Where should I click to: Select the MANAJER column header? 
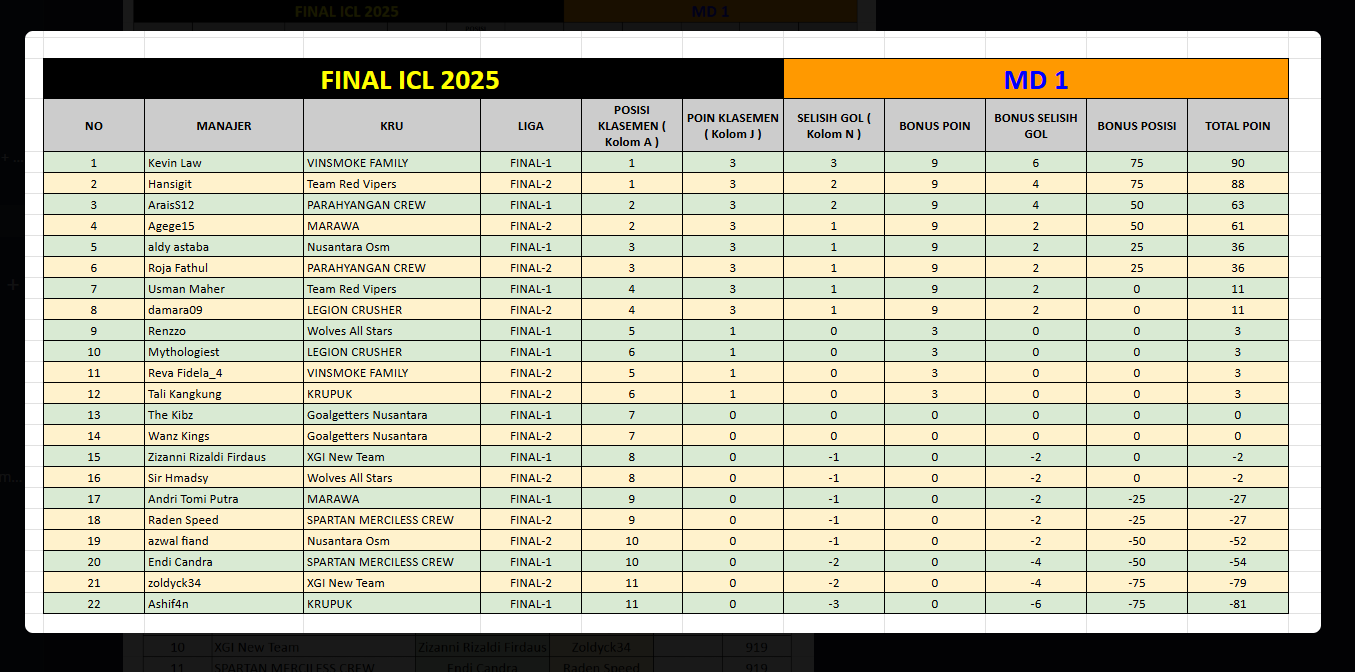[x=224, y=126]
